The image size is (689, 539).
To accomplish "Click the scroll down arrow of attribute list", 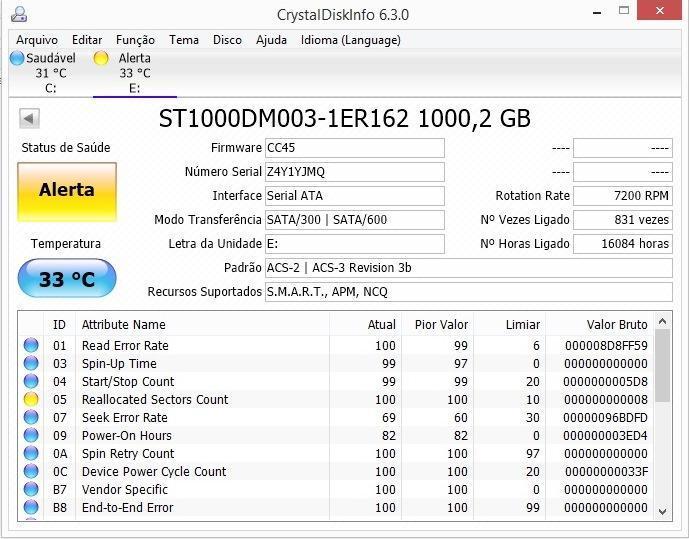I will coord(661,511).
